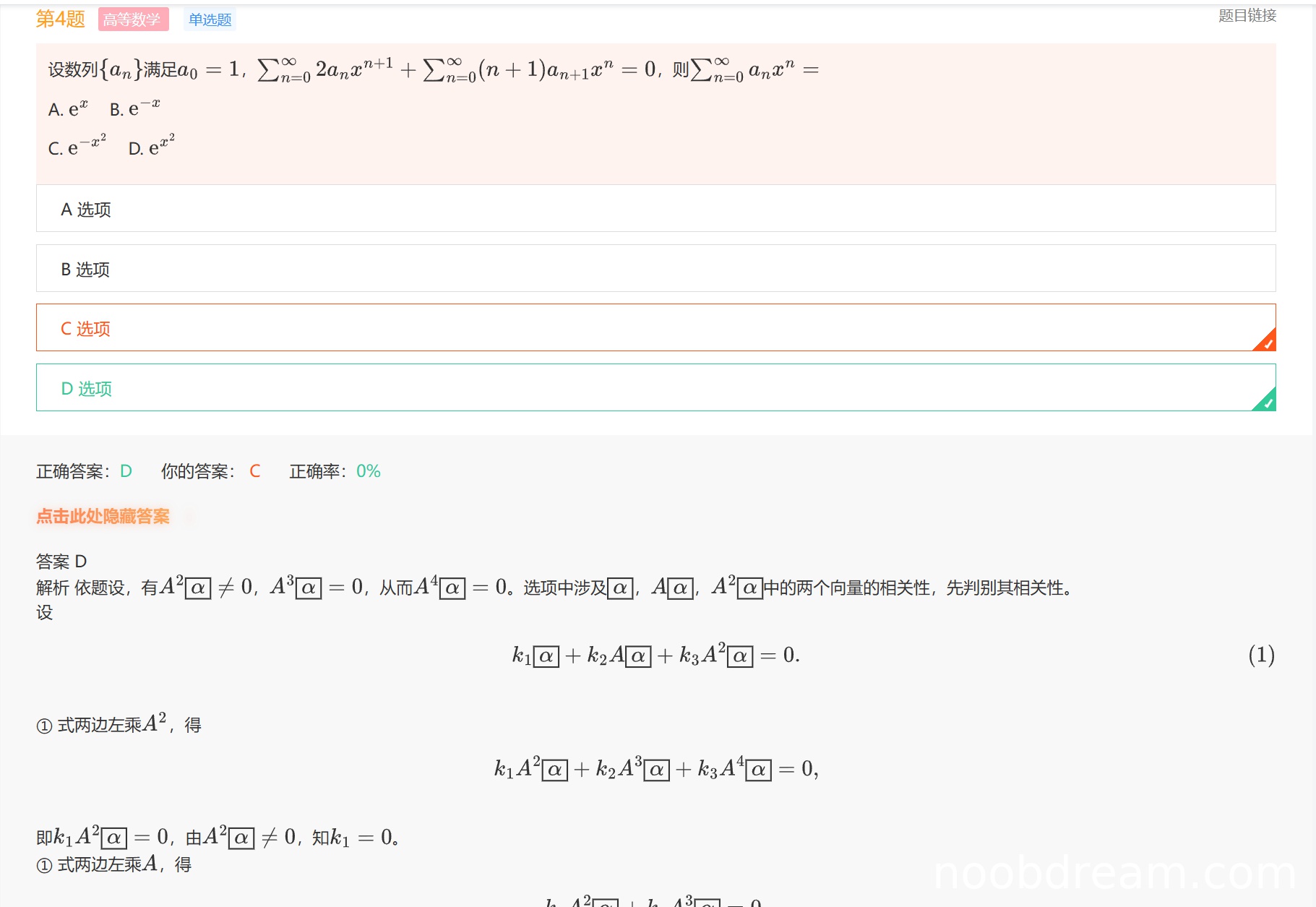
Task: Click equation number (1) label
Action: [x=1260, y=655]
